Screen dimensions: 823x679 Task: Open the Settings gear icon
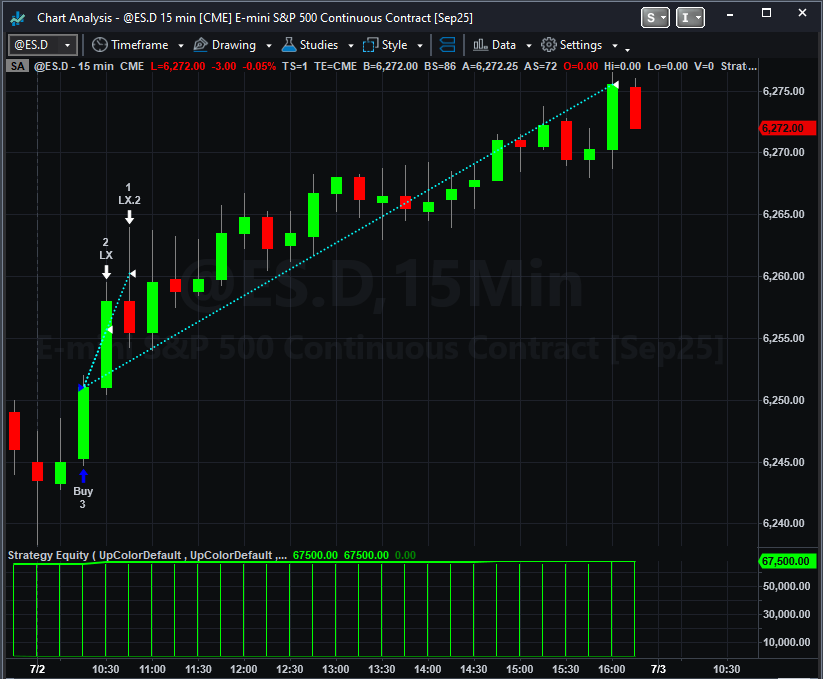[548, 45]
